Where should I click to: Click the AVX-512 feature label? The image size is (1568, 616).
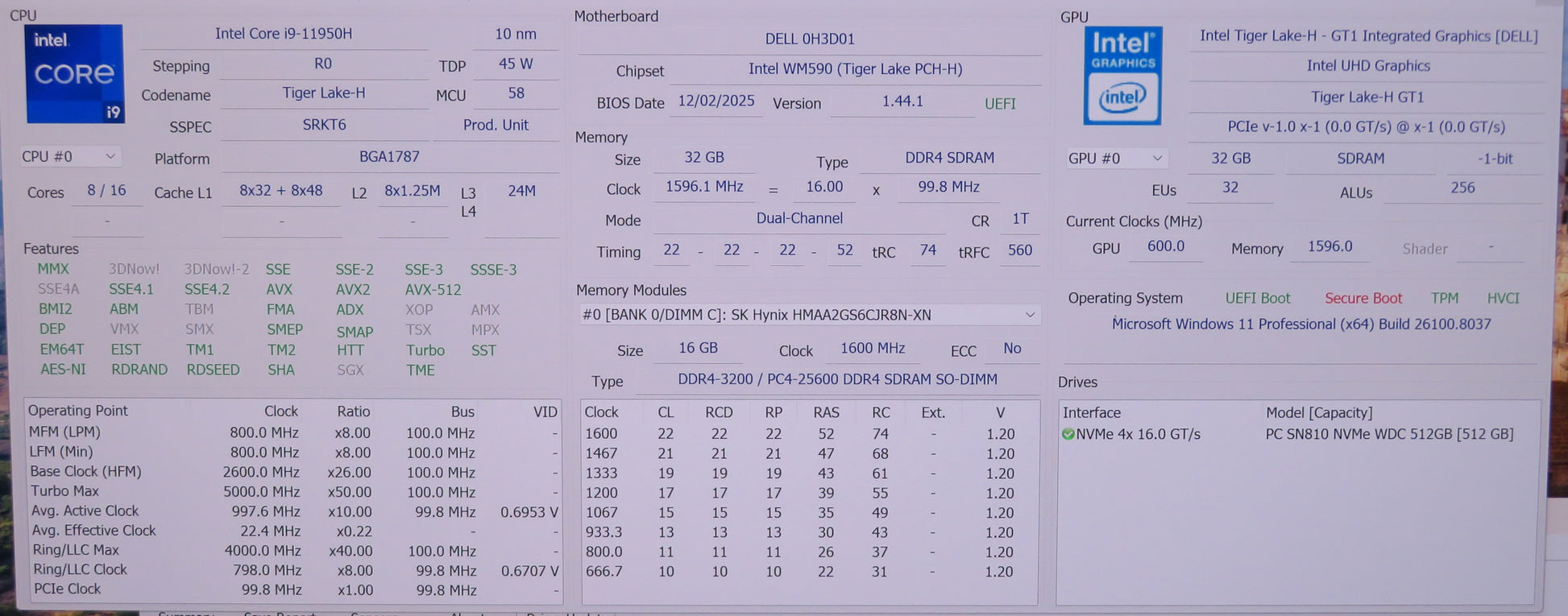coord(433,290)
